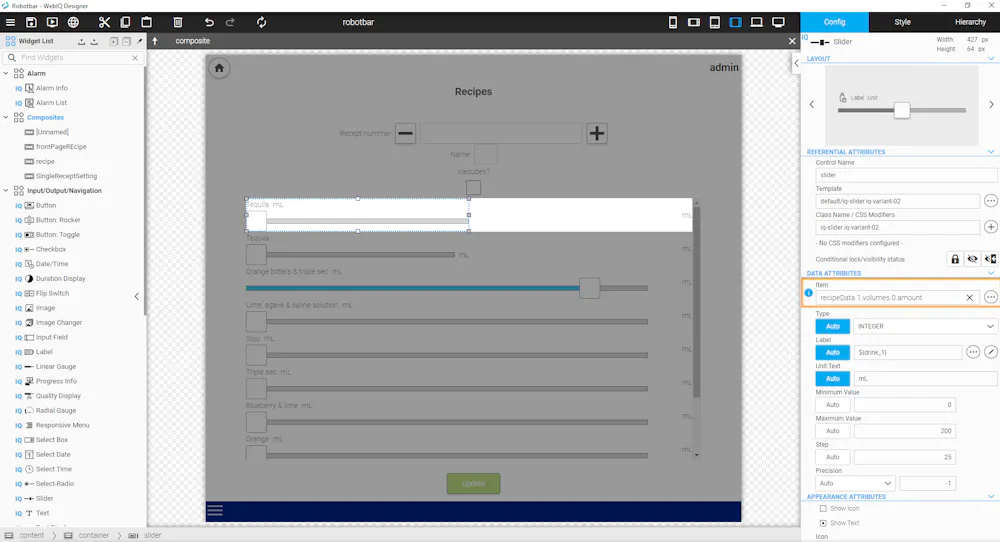Tick the Icecubes checkbox on canvas
This screenshot has height=542, width=1000.
[x=473, y=187]
